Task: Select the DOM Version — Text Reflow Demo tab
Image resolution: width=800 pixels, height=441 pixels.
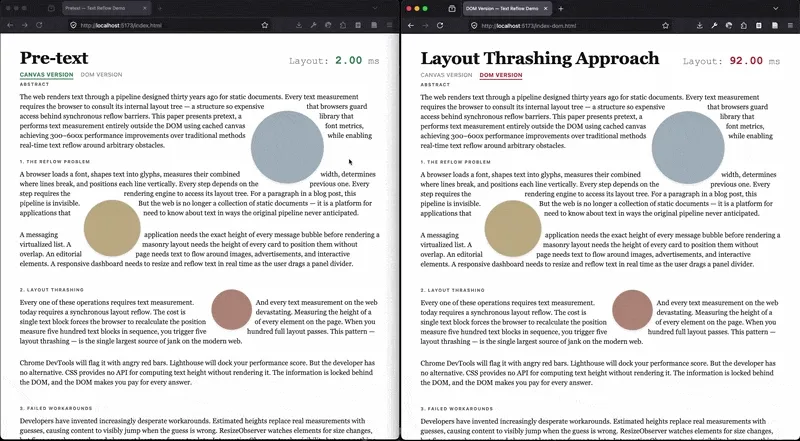Action: 507,9
